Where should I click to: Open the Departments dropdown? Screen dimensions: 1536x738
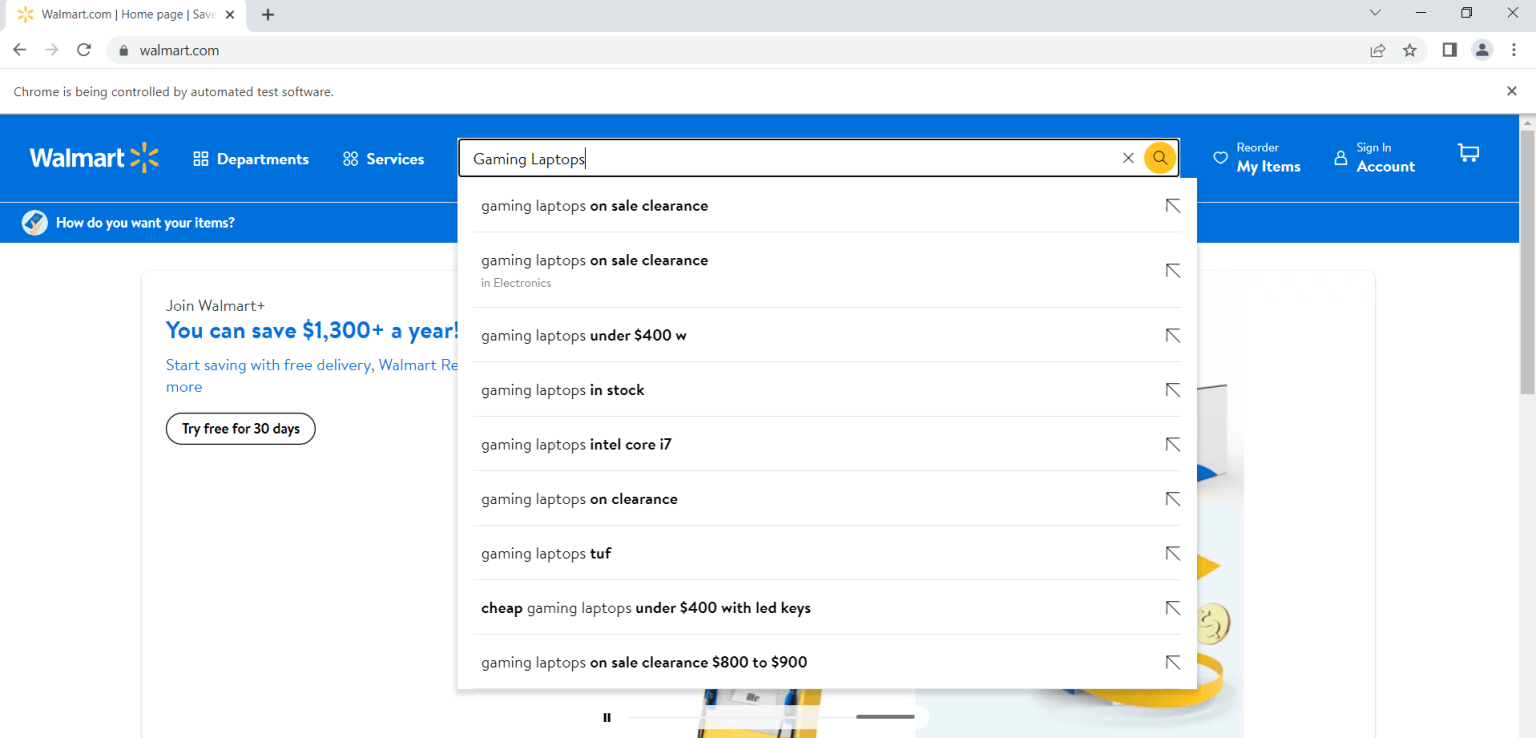(251, 158)
